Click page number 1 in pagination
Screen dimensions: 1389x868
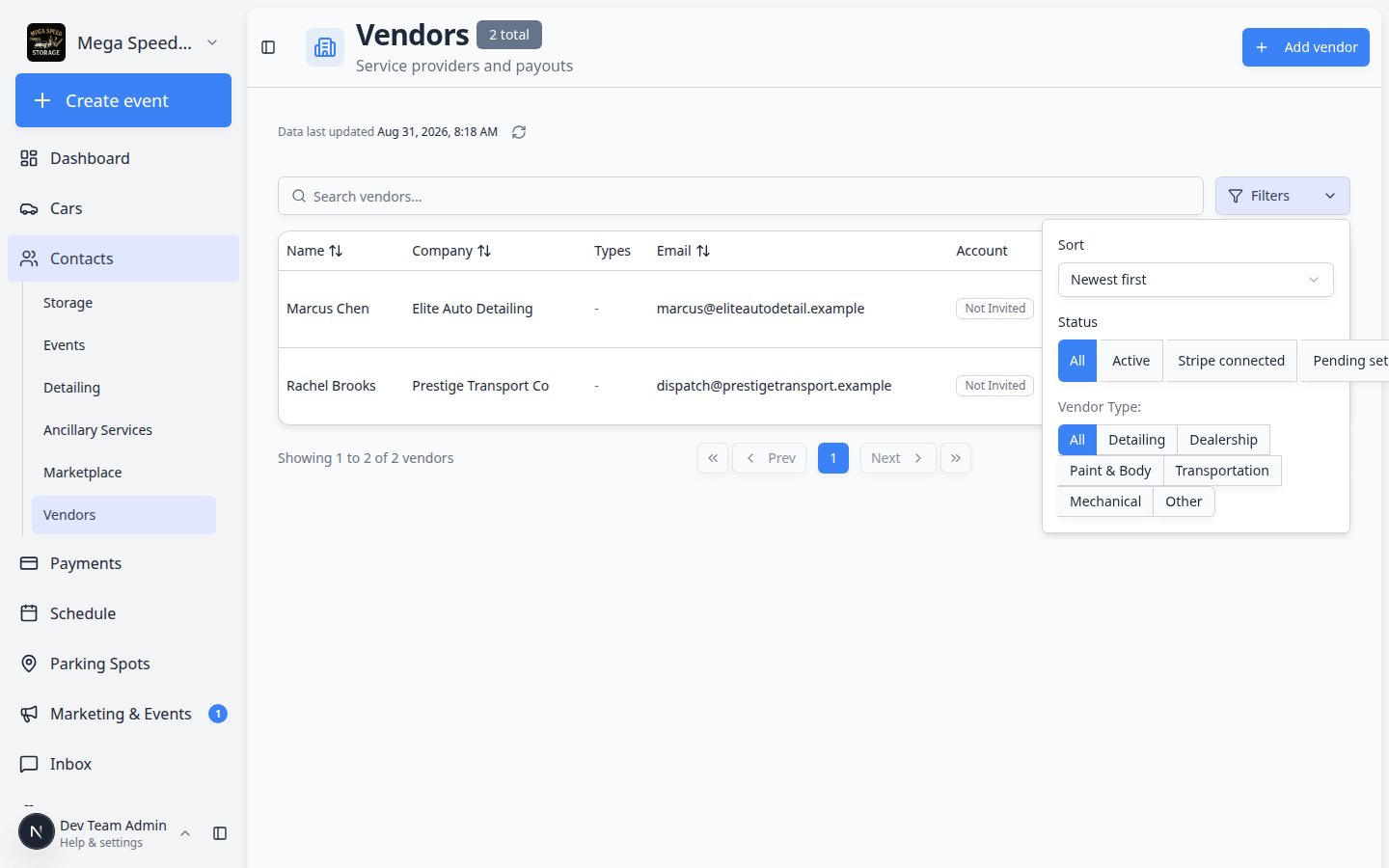833,458
